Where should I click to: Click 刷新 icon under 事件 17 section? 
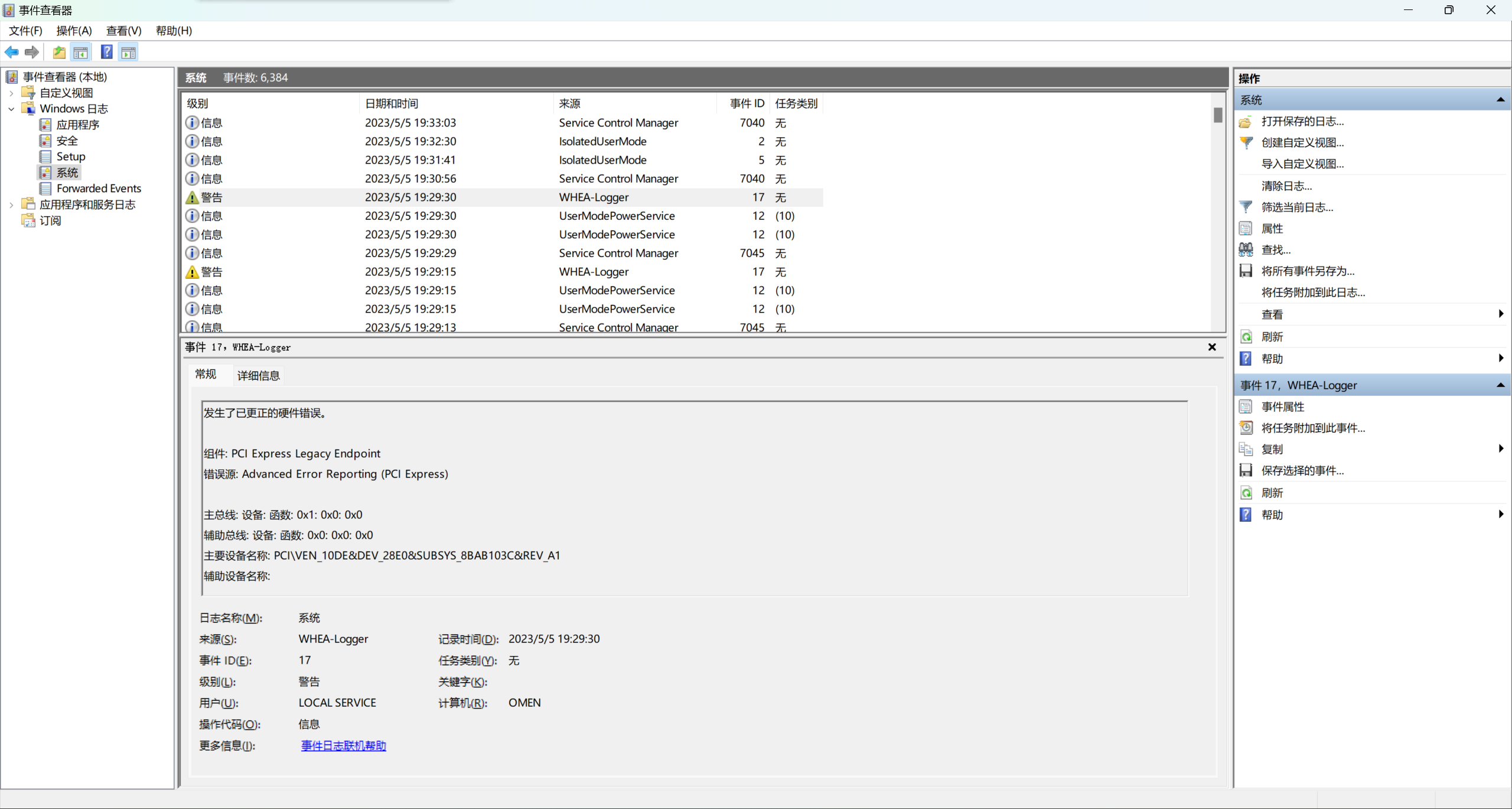tap(1246, 493)
